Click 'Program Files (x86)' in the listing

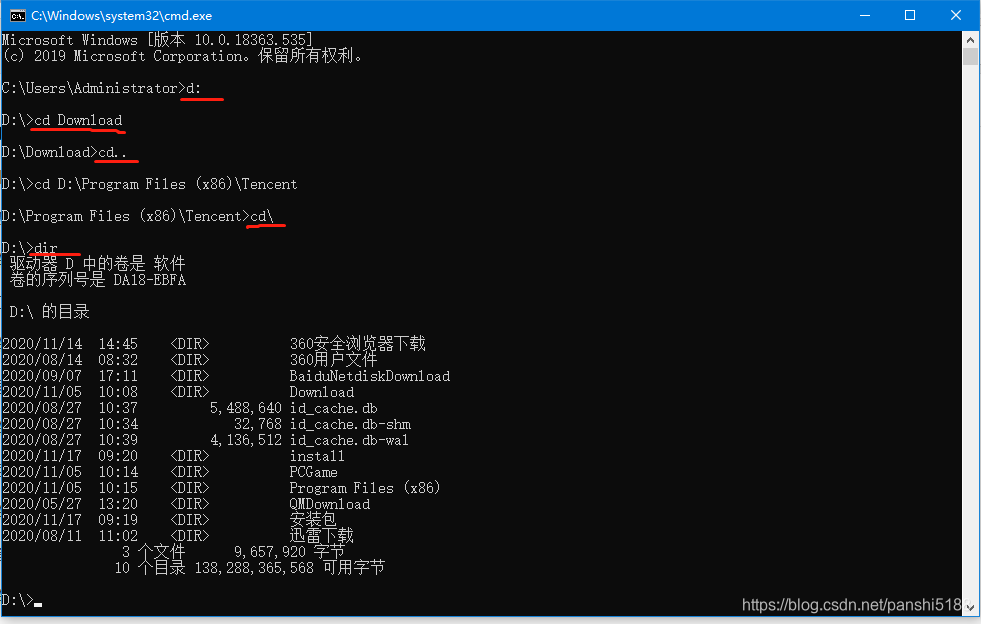(x=365, y=488)
